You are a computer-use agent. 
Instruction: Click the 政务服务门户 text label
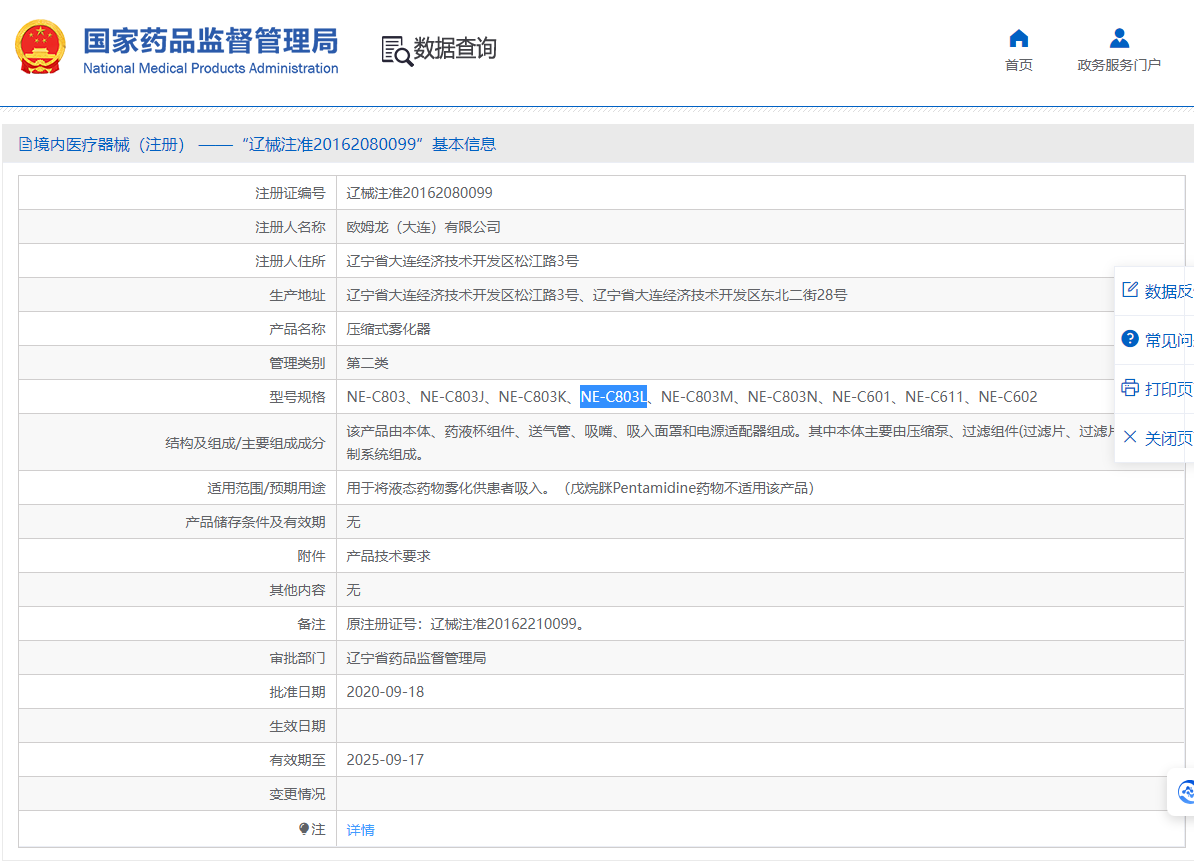(1119, 65)
